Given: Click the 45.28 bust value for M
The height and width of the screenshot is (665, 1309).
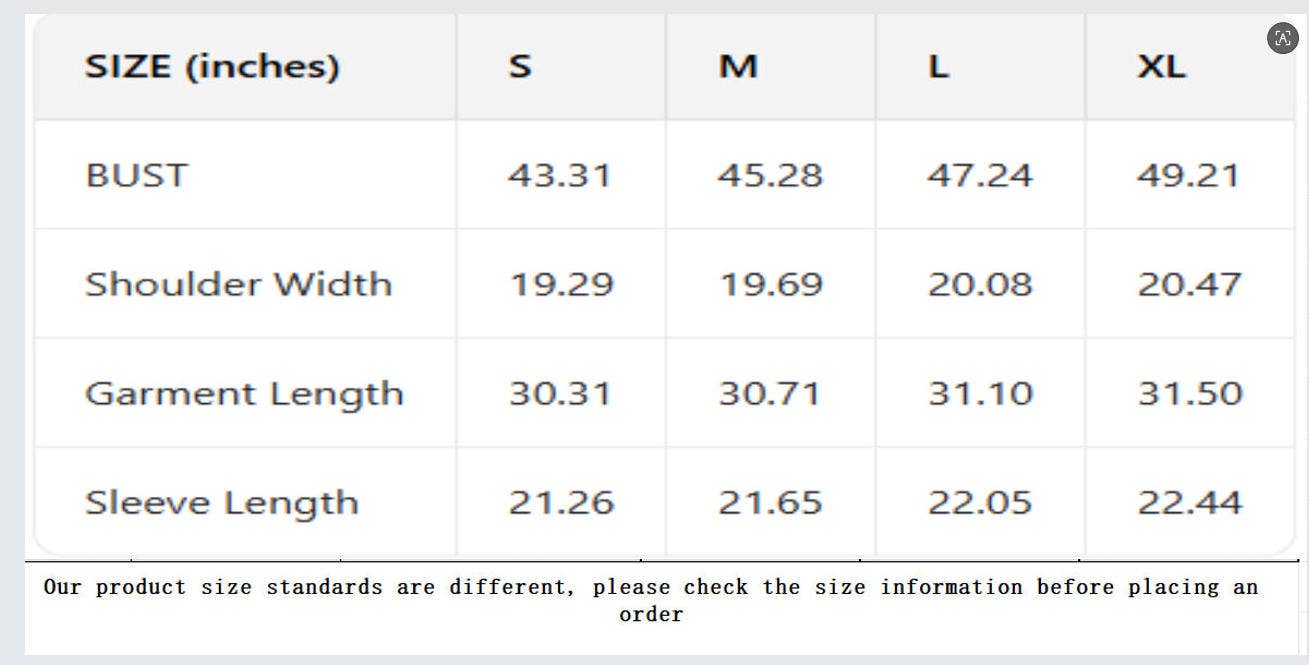Looking at the screenshot, I should tap(770, 176).
